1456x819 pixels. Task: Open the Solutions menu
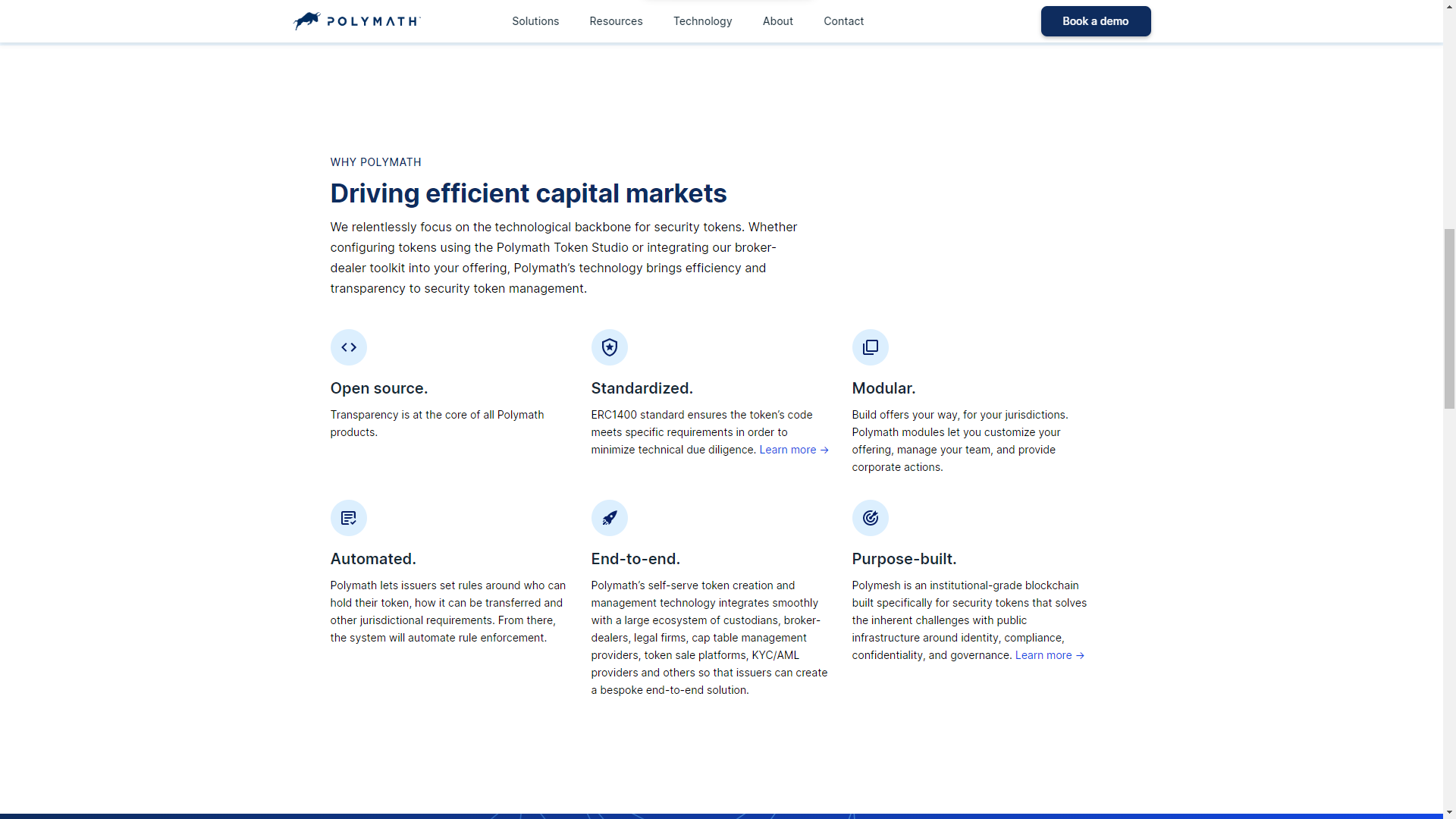(x=535, y=21)
